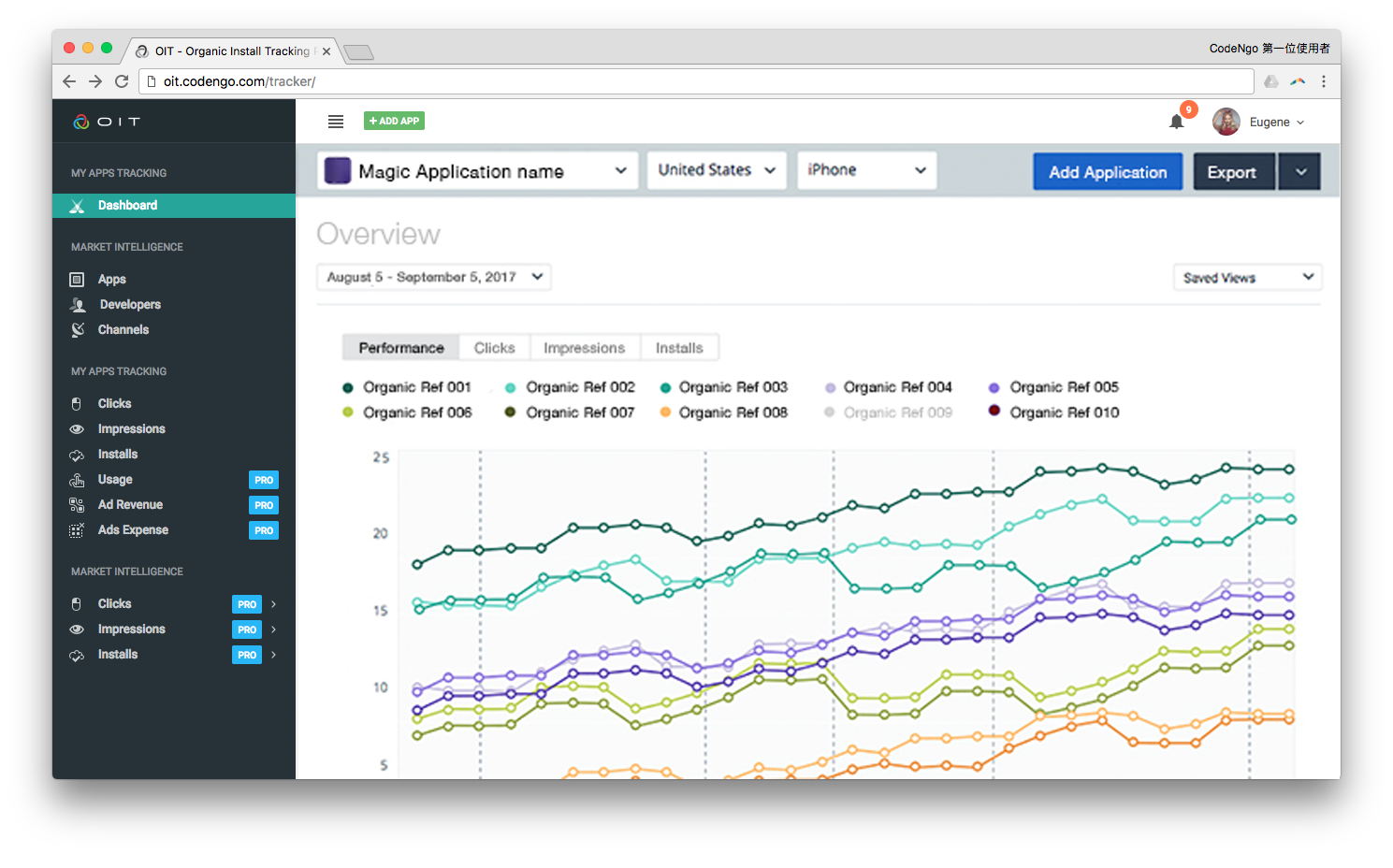
Task: Click the Ads Expense icon
Action: pos(77,530)
